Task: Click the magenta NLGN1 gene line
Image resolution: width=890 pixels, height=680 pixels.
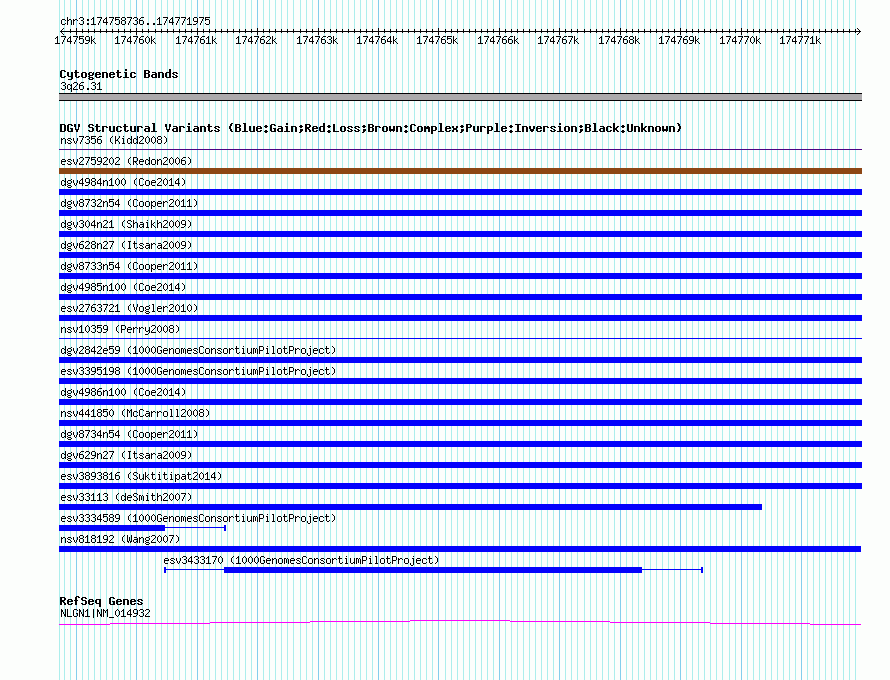Action: click(460, 623)
